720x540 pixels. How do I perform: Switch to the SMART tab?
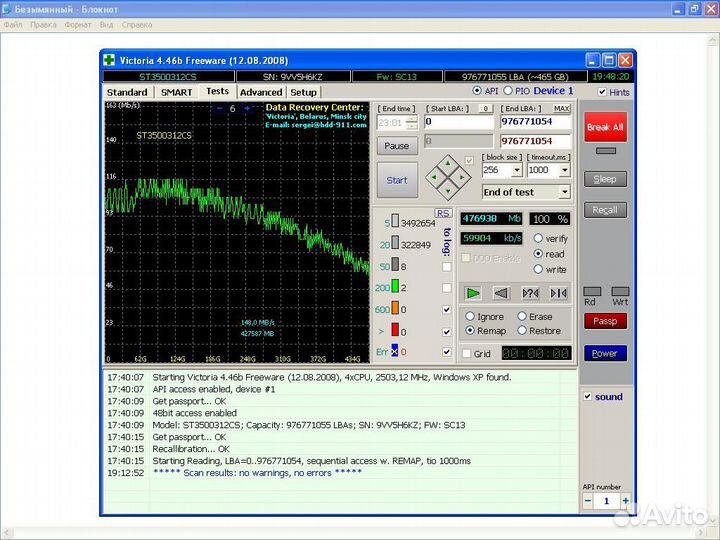[x=176, y=92]
